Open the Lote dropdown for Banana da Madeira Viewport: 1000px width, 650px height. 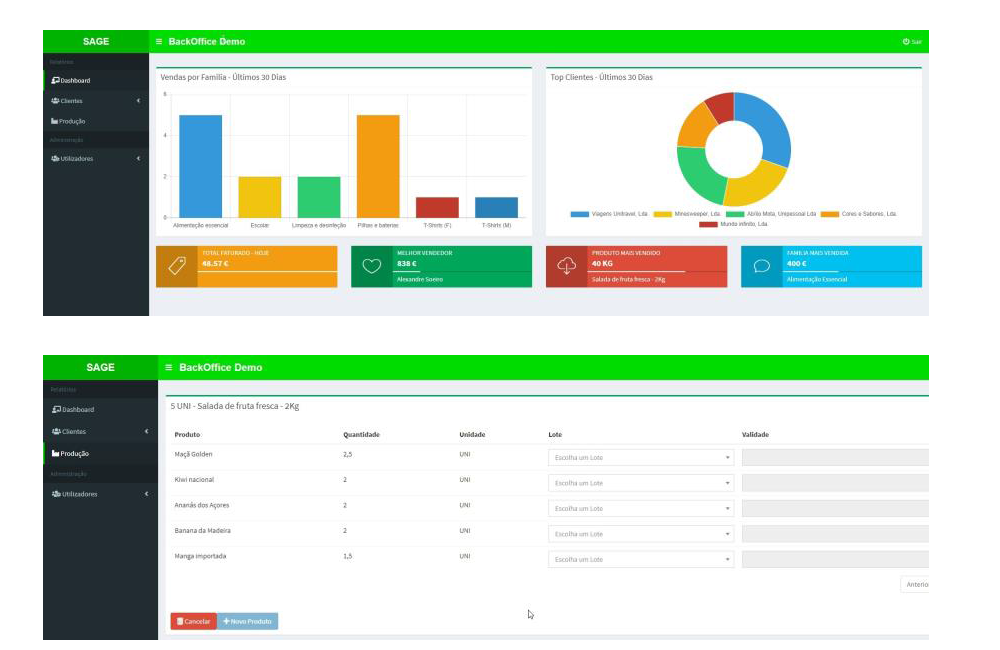[x=641, y=534]
